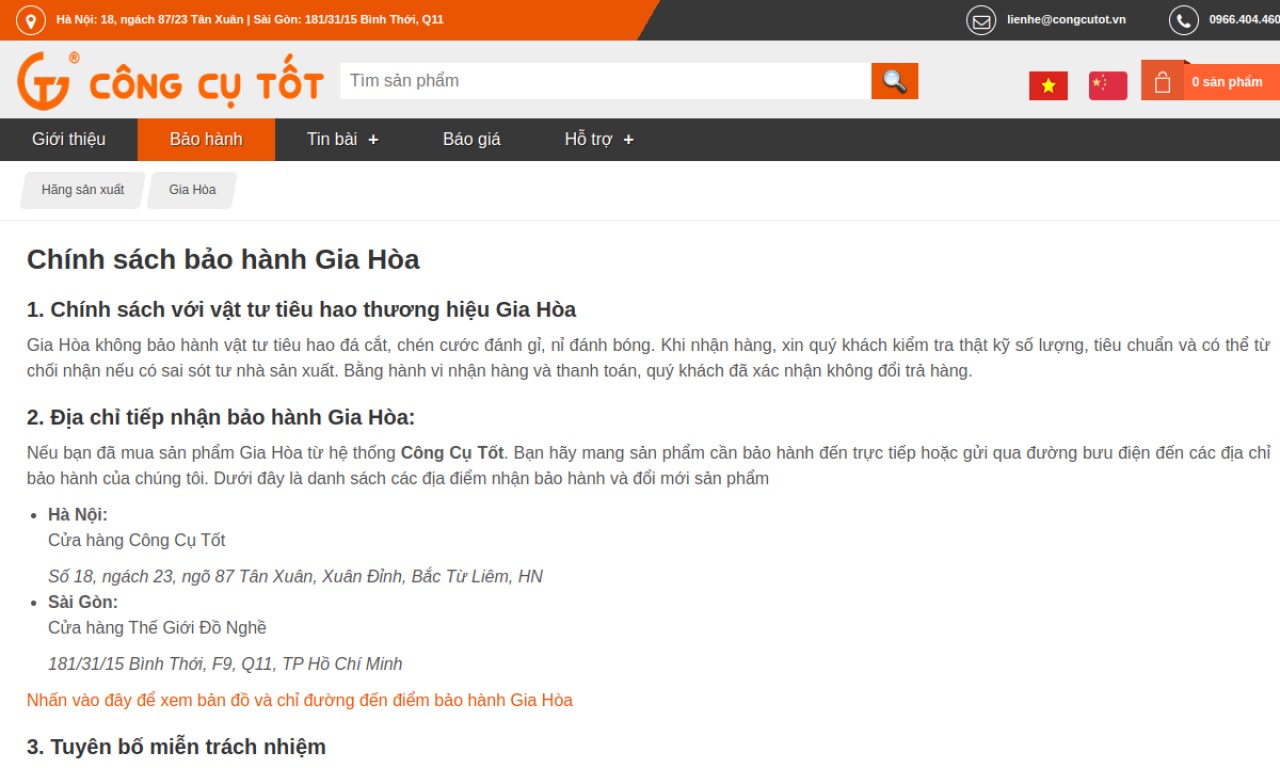Switch to Vietnamese language flag

coord(1048,86)
